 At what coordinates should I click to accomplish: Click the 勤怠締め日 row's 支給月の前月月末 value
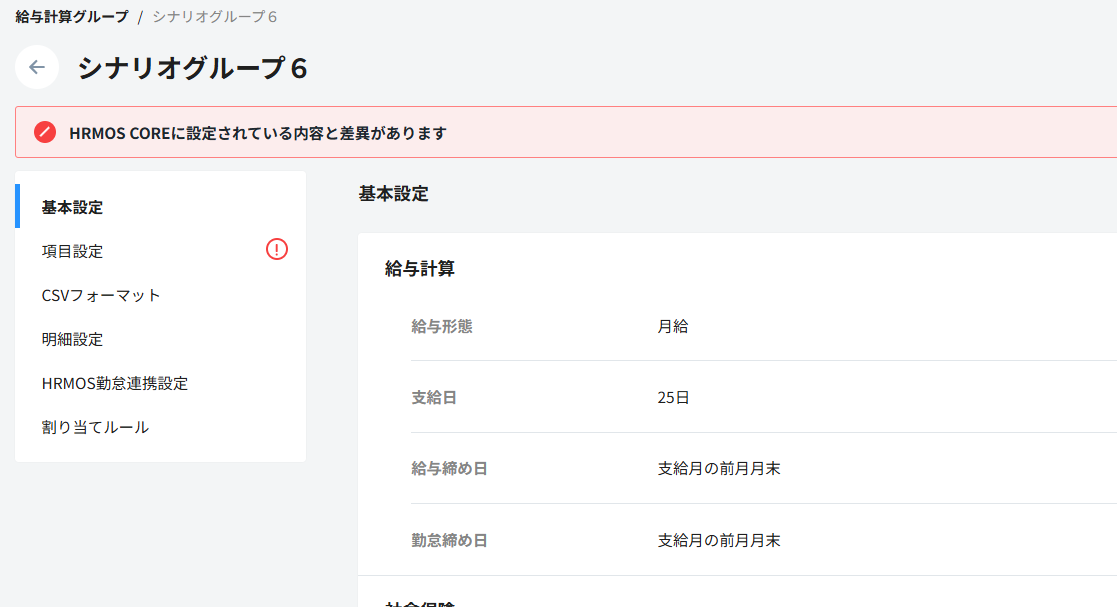coord(719,540)
